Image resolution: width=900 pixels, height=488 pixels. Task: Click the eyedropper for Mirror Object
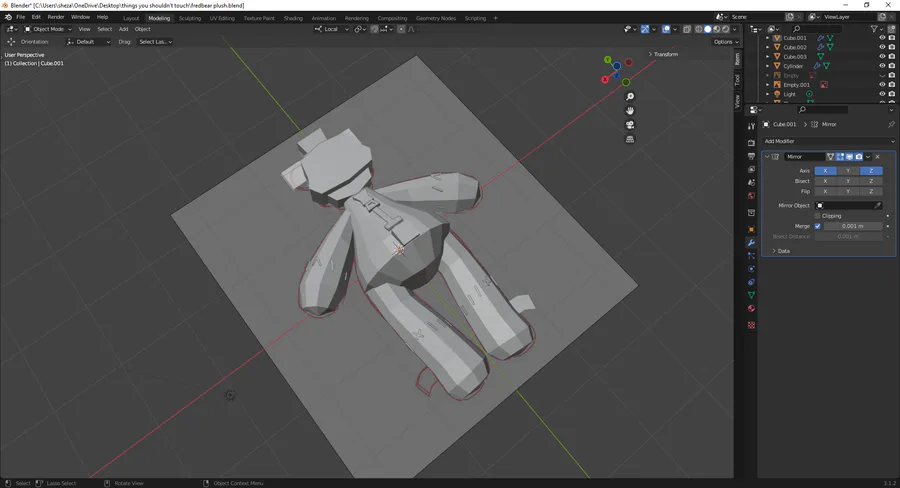877,206
